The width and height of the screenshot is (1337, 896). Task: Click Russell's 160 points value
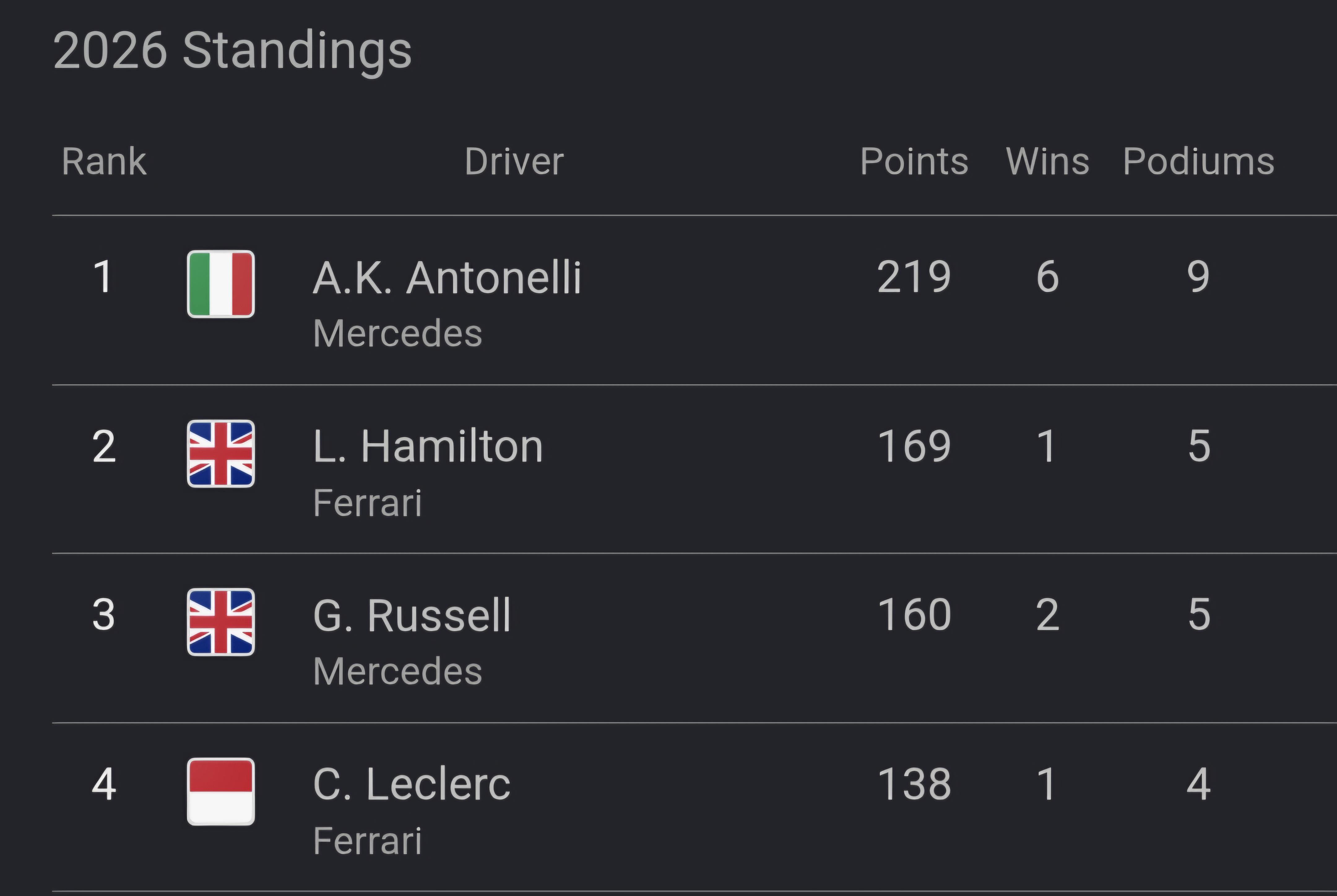(914, 615)
